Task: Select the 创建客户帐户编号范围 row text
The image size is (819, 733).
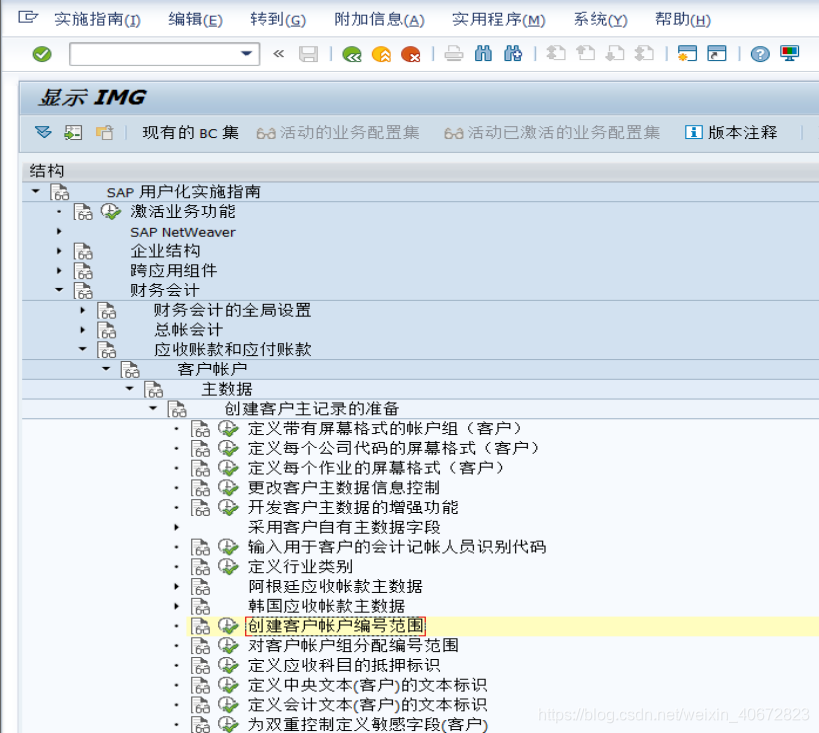Action: (335, 626)
